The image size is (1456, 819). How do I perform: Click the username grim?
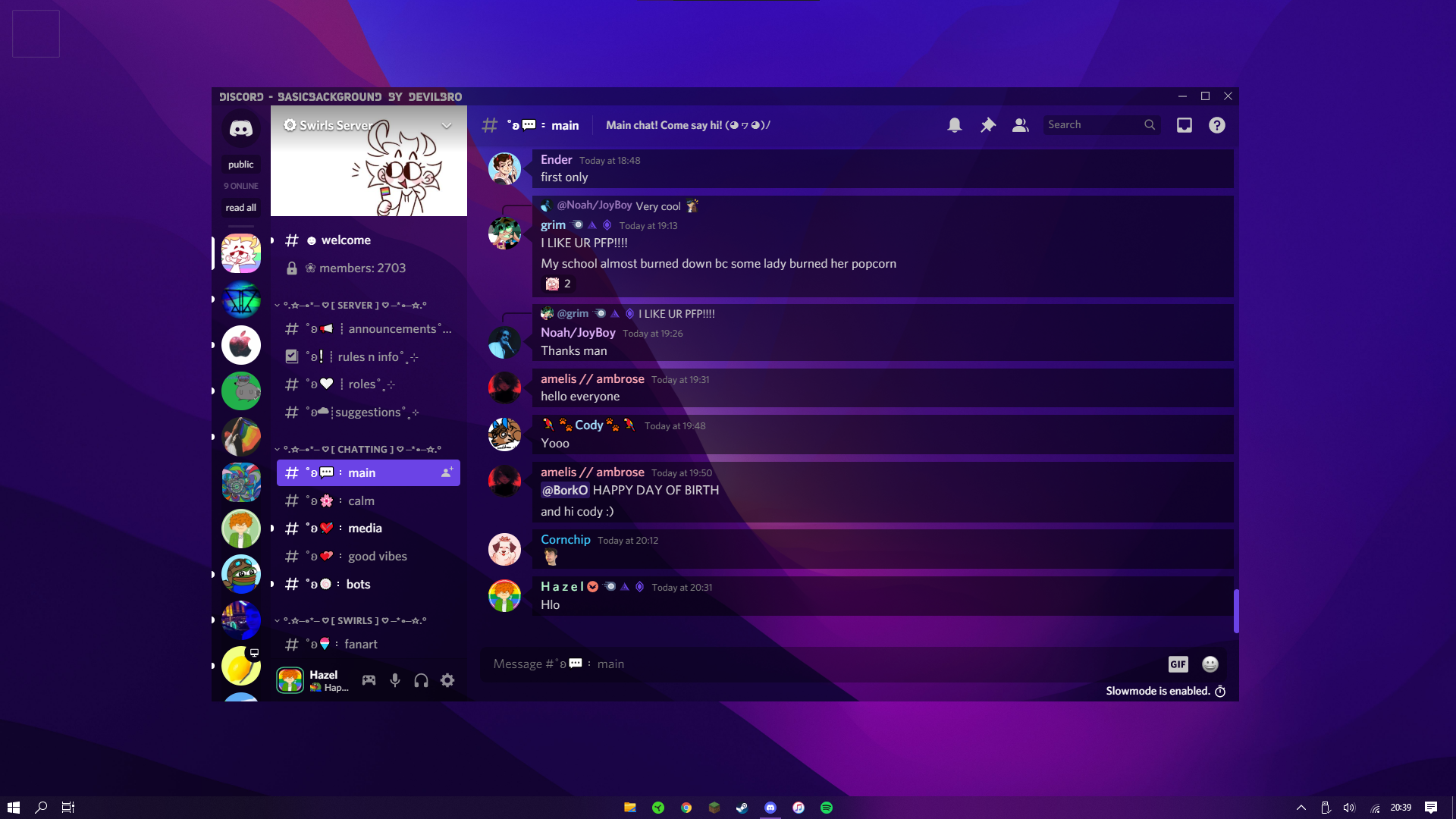tap(553, 225)
